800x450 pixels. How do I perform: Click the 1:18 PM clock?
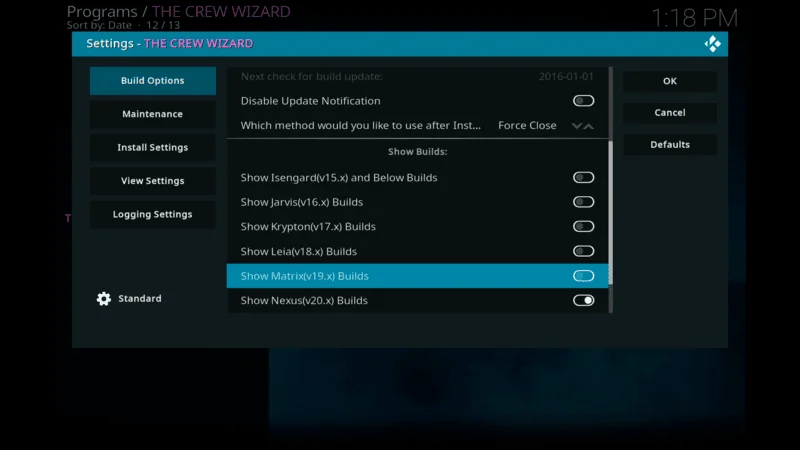694,18
